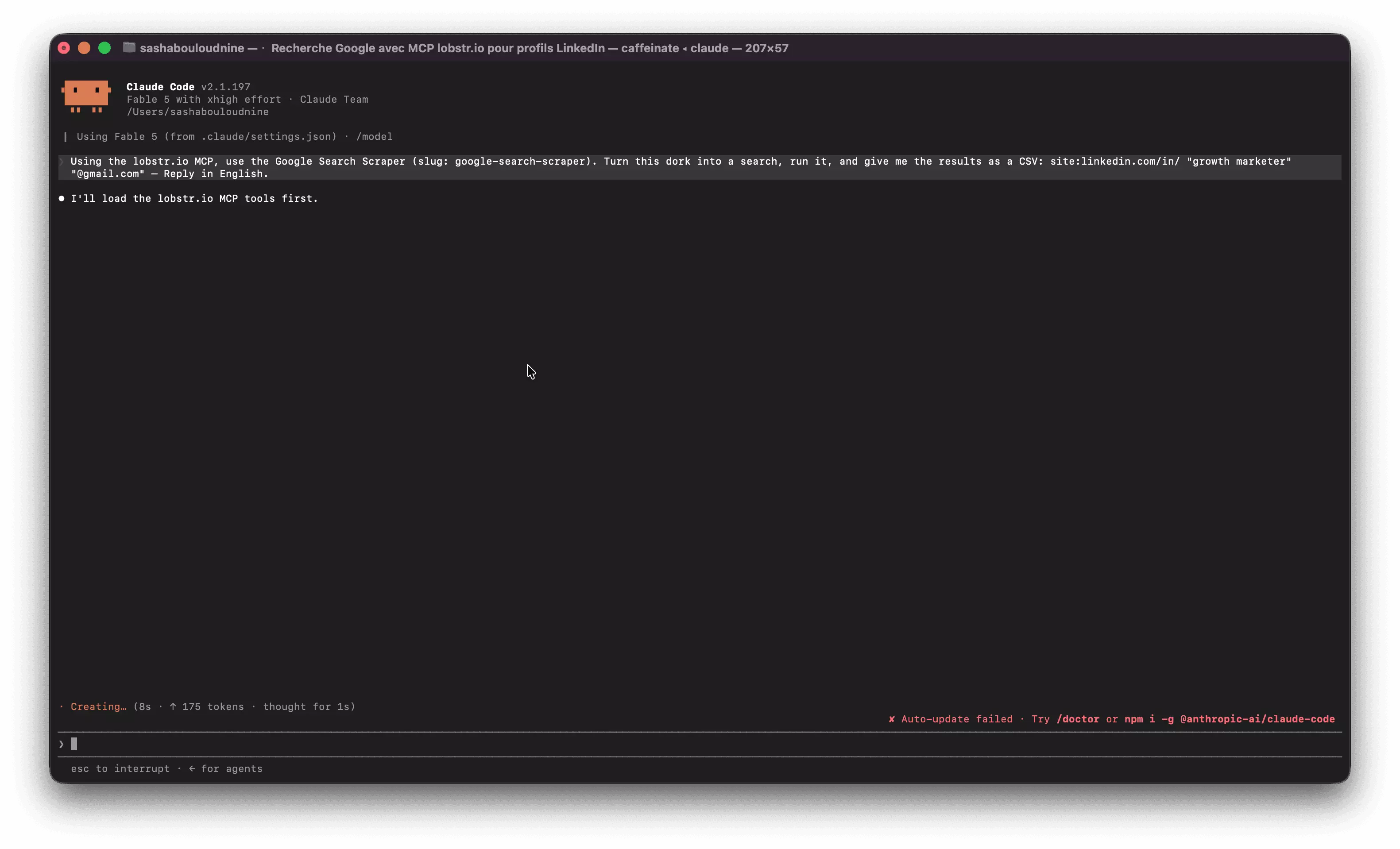
Task: Click 'Auto-update failed' message text
Action: (x=957, y=719)
